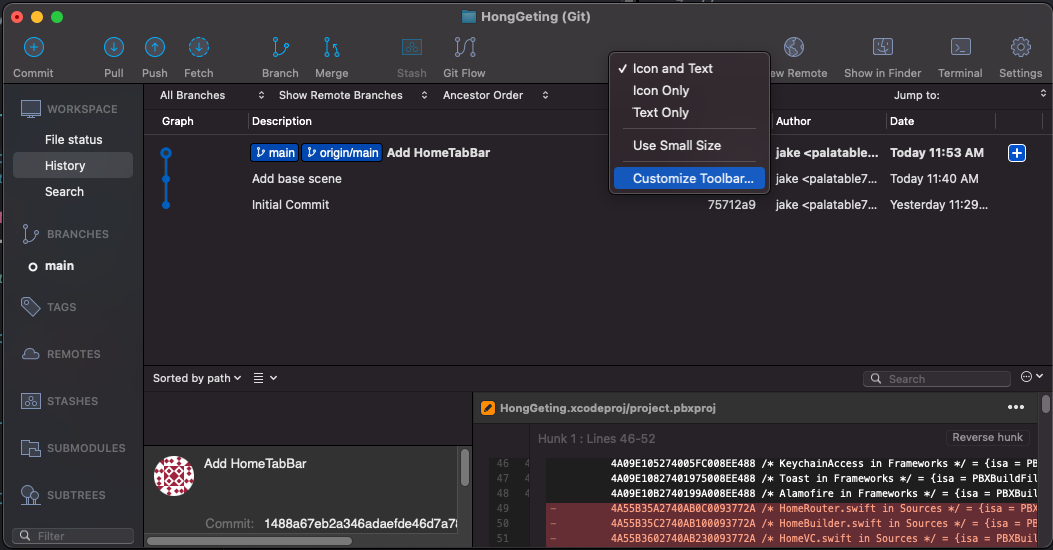1053x550 pixels.
Task: Click the Stashes sidebar icon
Action: pyautogui.click(x=30, y=401)
